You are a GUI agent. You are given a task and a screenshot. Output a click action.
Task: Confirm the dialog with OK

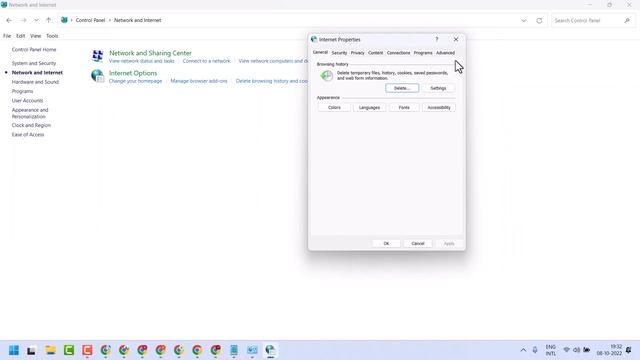pos(386,243)
